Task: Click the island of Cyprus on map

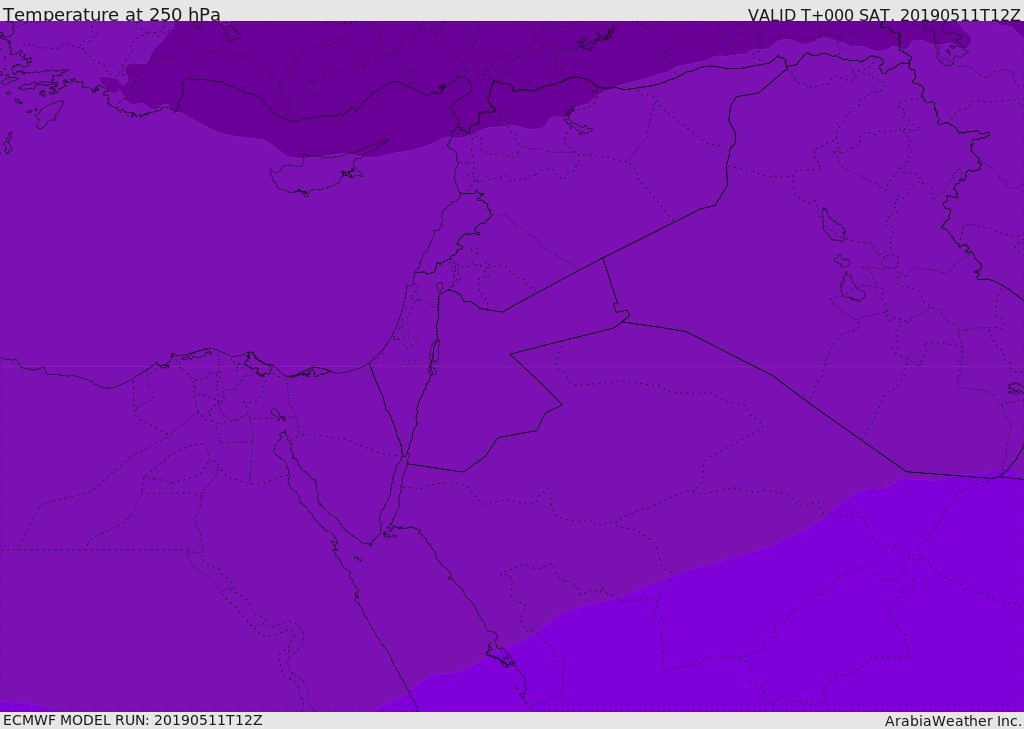Action: coord(320,172)
